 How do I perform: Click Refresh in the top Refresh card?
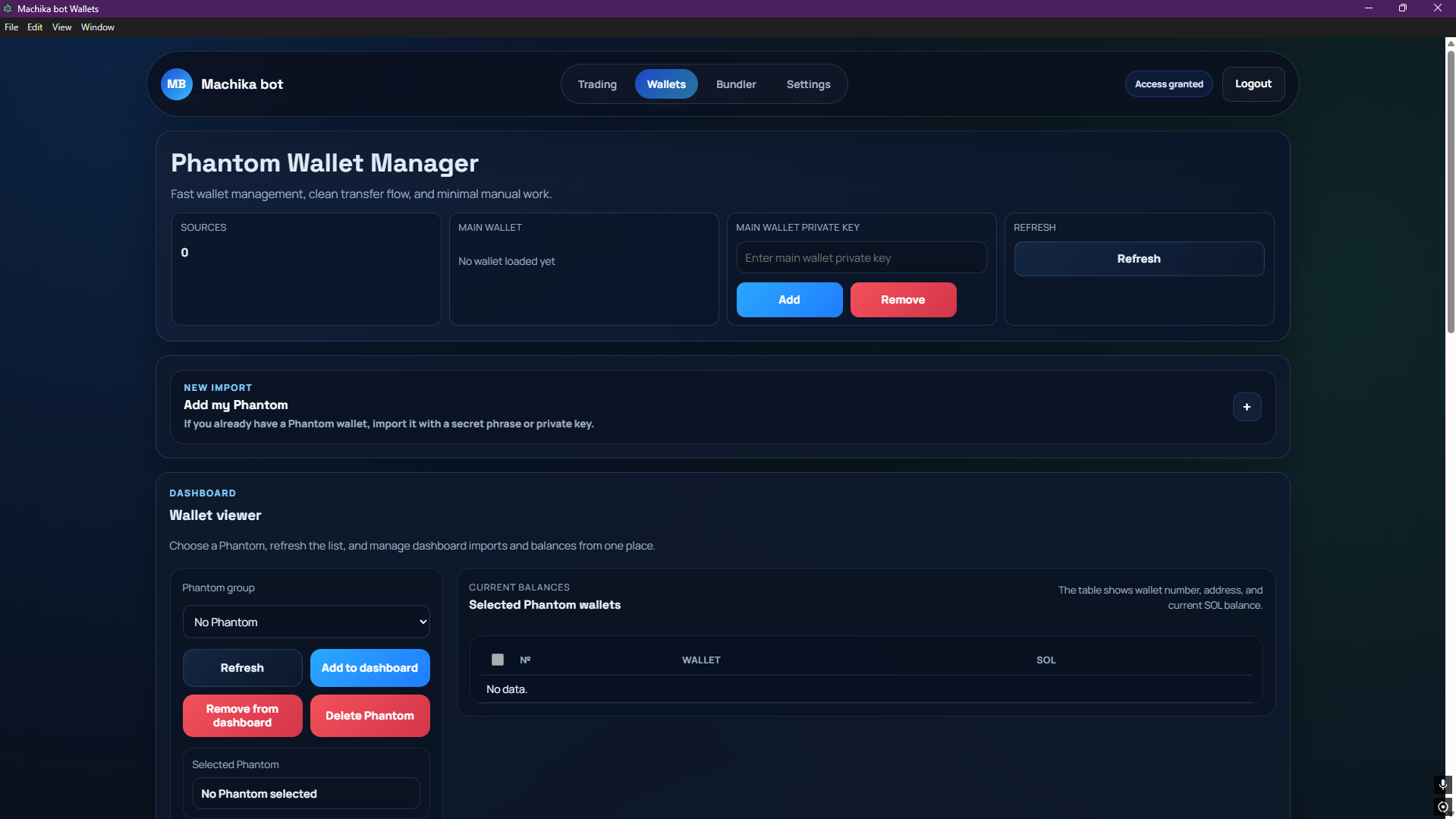pyautogui.click(x=1139, y=259)
